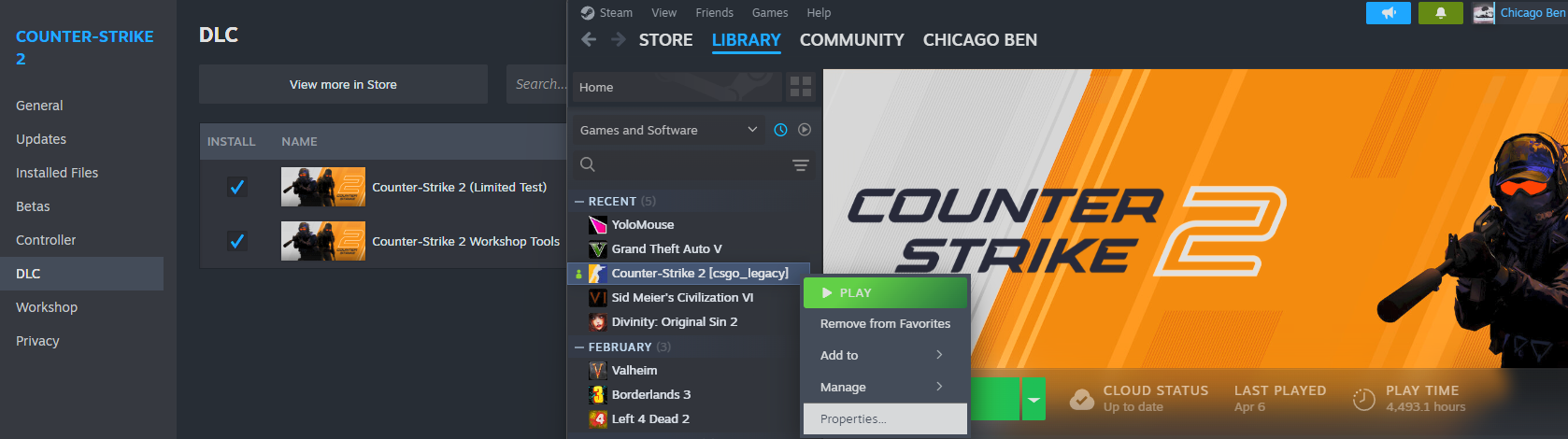Open the CHICAGO BEN profile tab
This screenshot has height=439, width=1568.
980,40
